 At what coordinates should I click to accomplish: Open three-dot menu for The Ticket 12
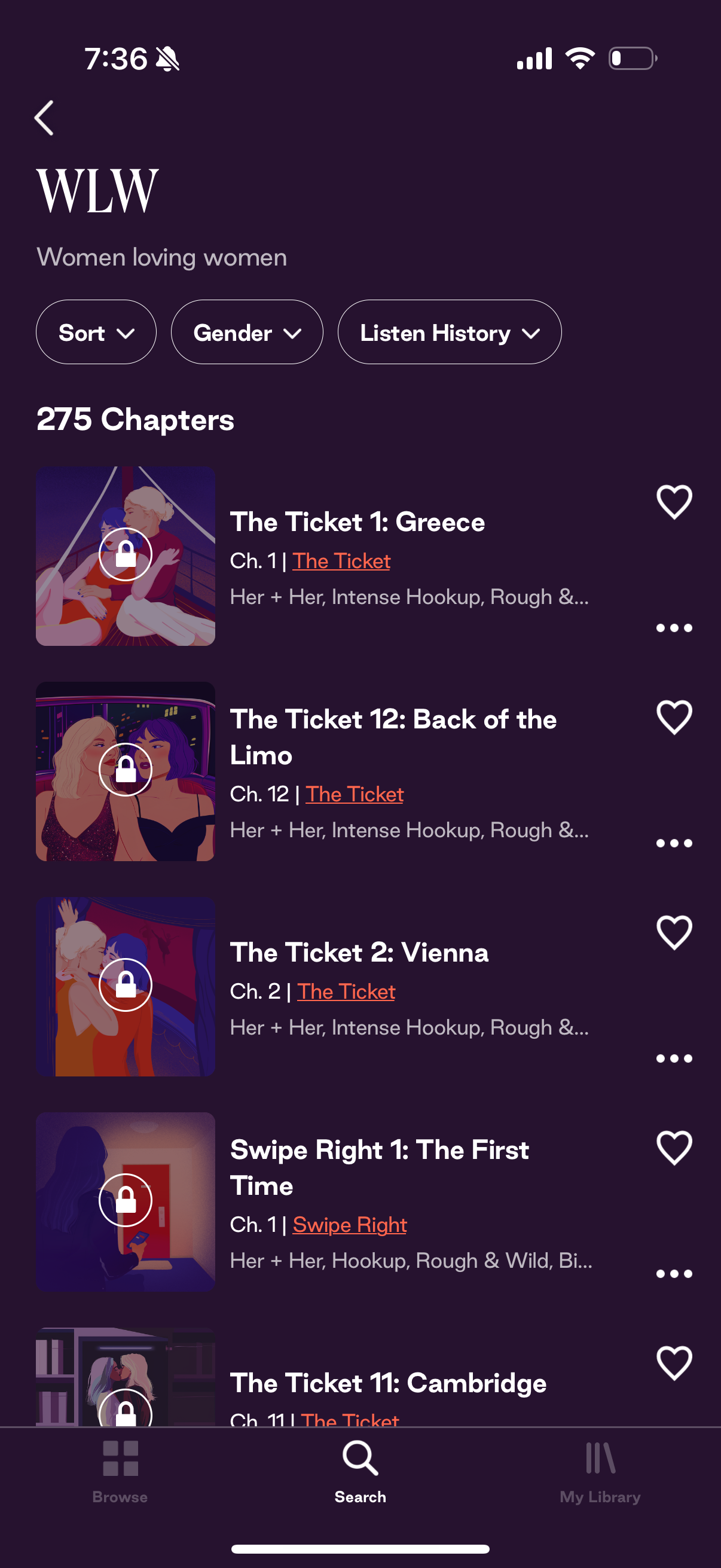(674, 844)
